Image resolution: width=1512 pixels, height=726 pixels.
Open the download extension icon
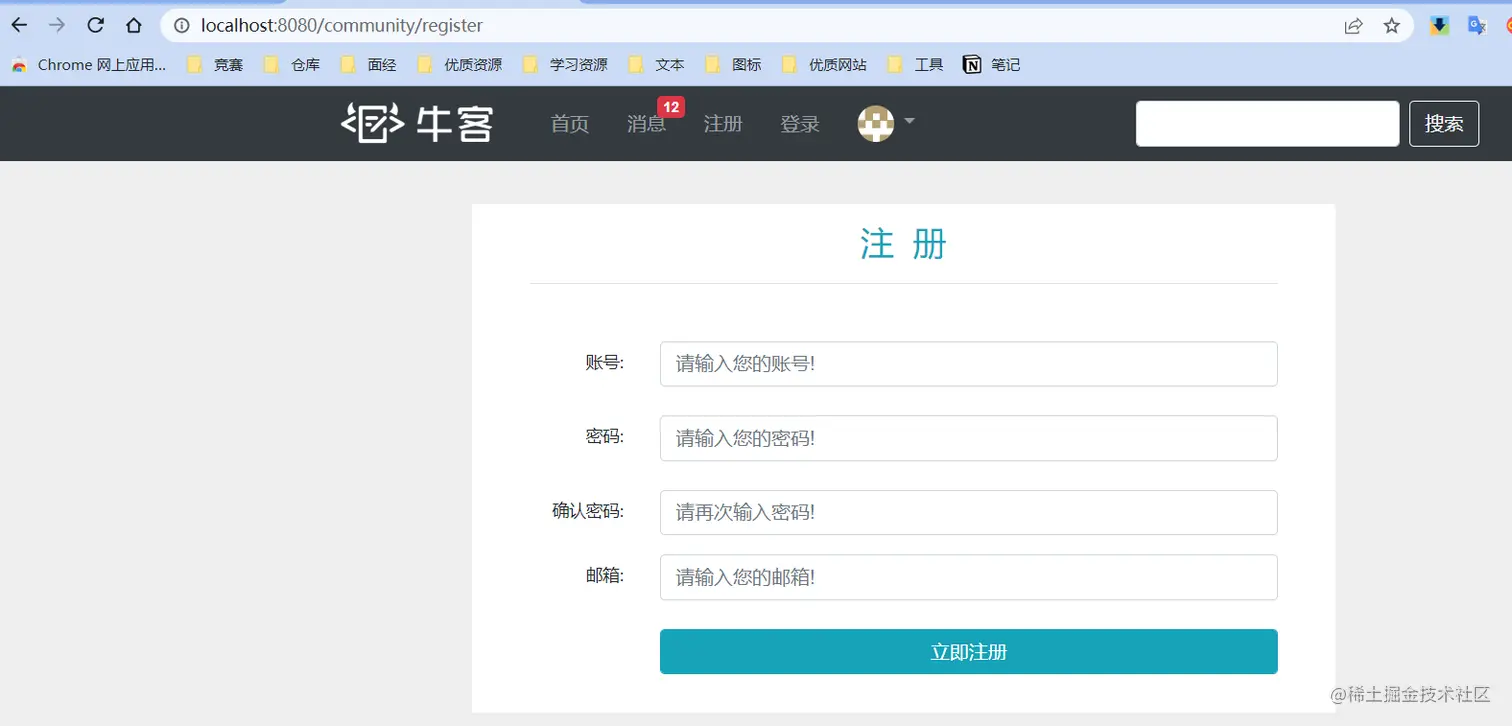(x=1439, y=26)
